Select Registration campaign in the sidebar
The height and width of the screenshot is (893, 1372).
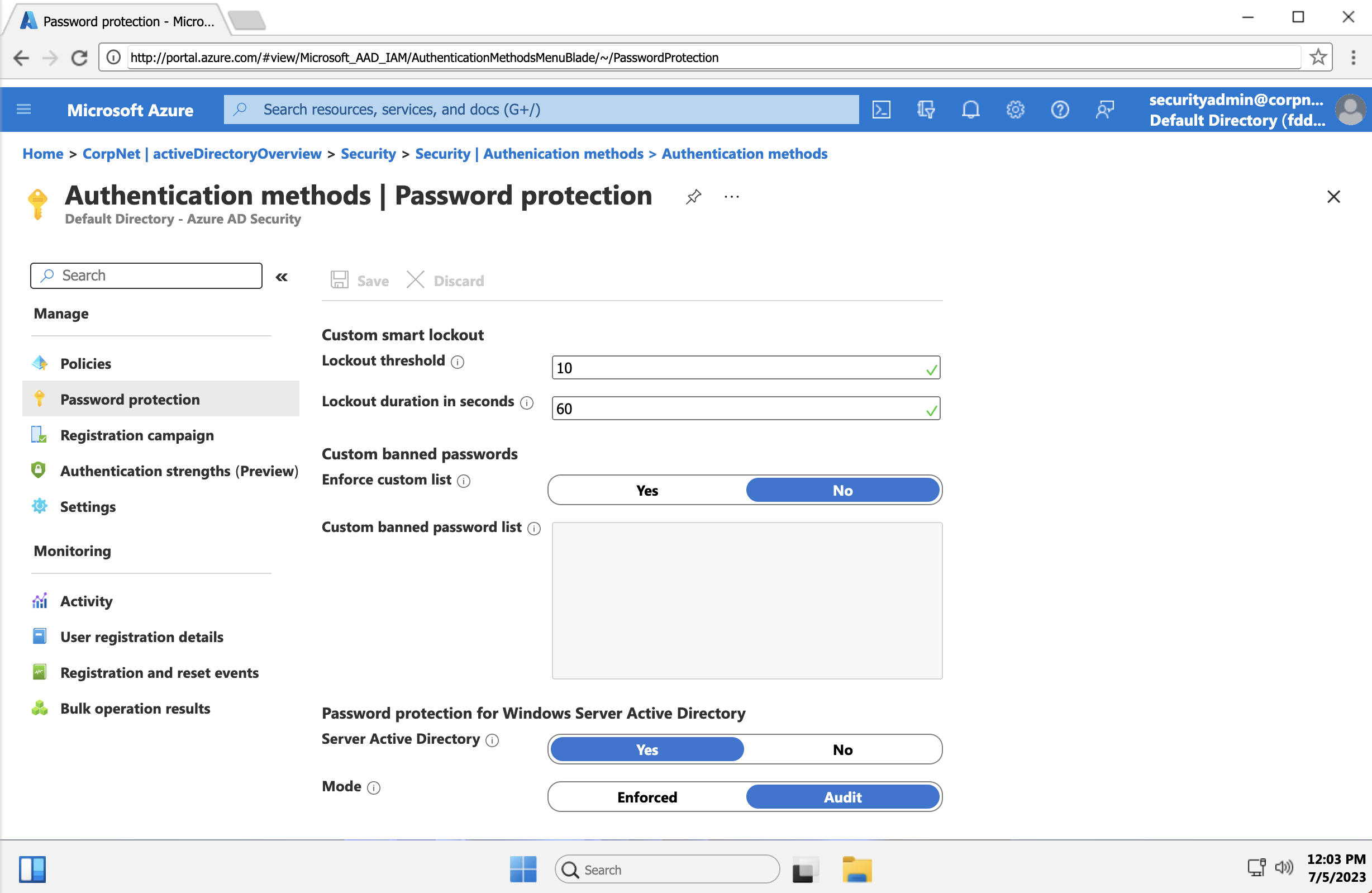coord(137,435)
